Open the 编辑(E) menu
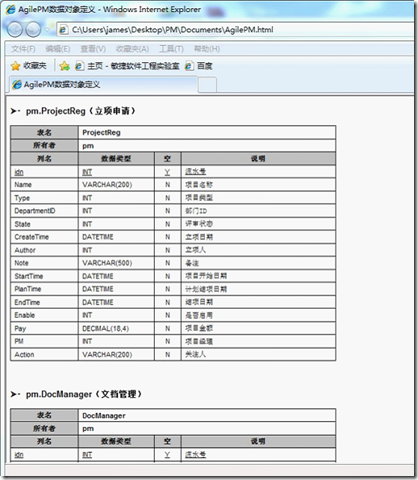Image resolution: width=418 pixels, height=480 pixels. (x=58, y=49)
